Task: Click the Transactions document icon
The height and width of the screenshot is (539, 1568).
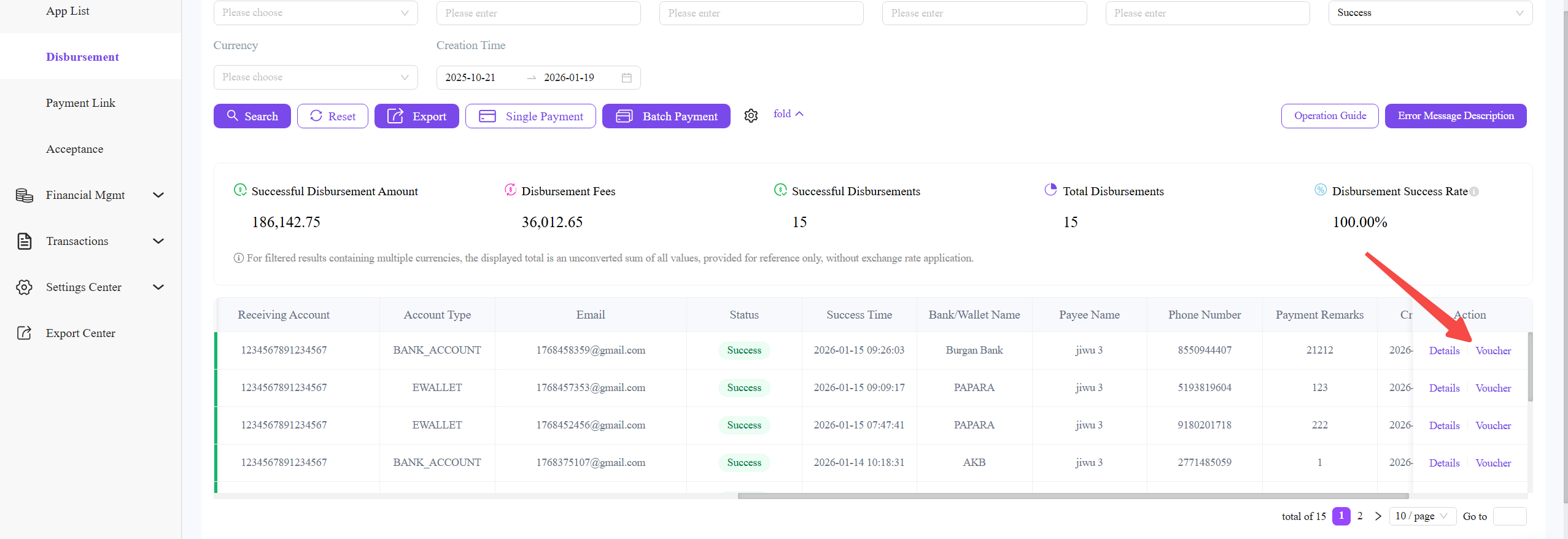Action: [x=24, y=241]
